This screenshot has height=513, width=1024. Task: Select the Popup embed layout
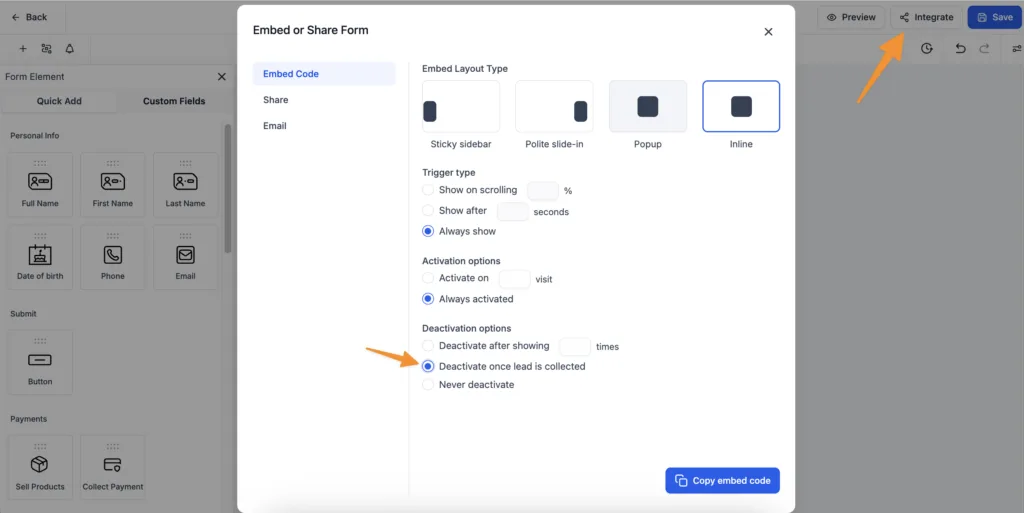point(648,107)
